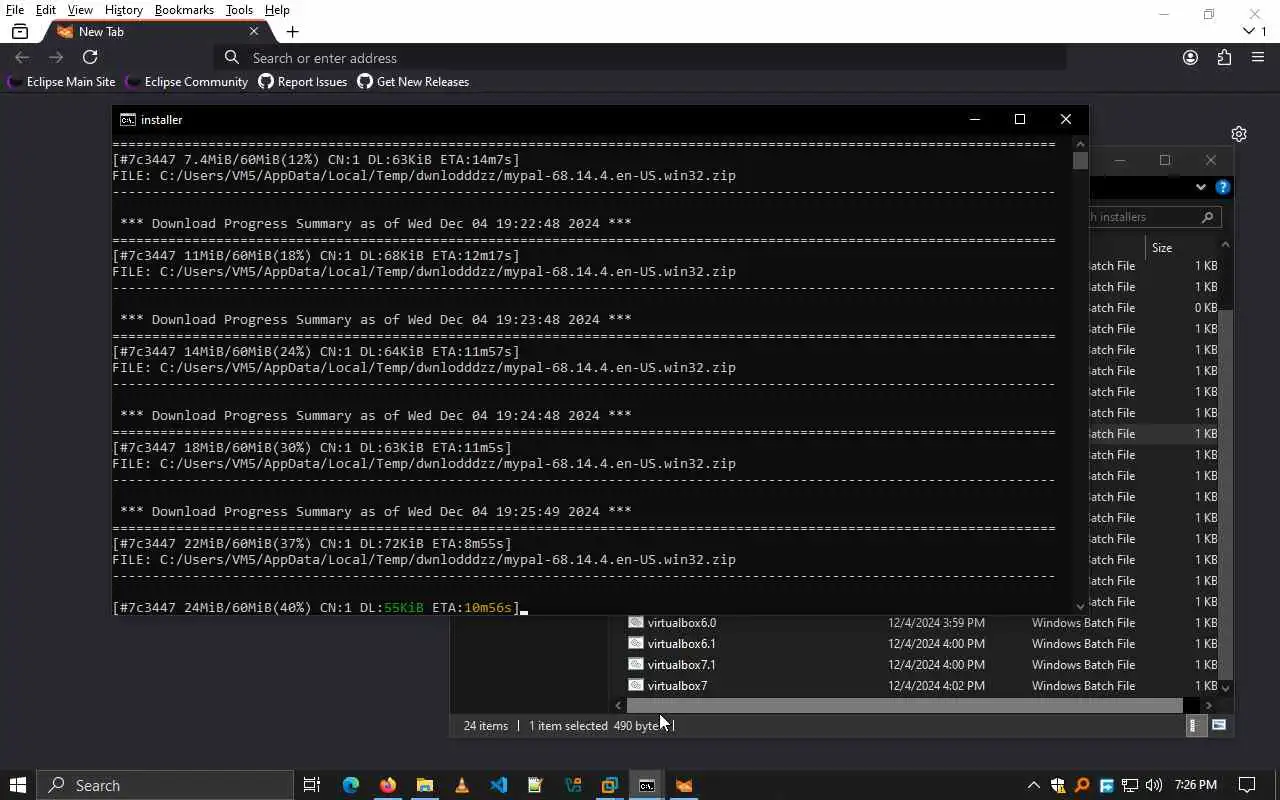Close the New Tab browser tab
This screenshot has height=800, width=1280.
pos(254,31)
